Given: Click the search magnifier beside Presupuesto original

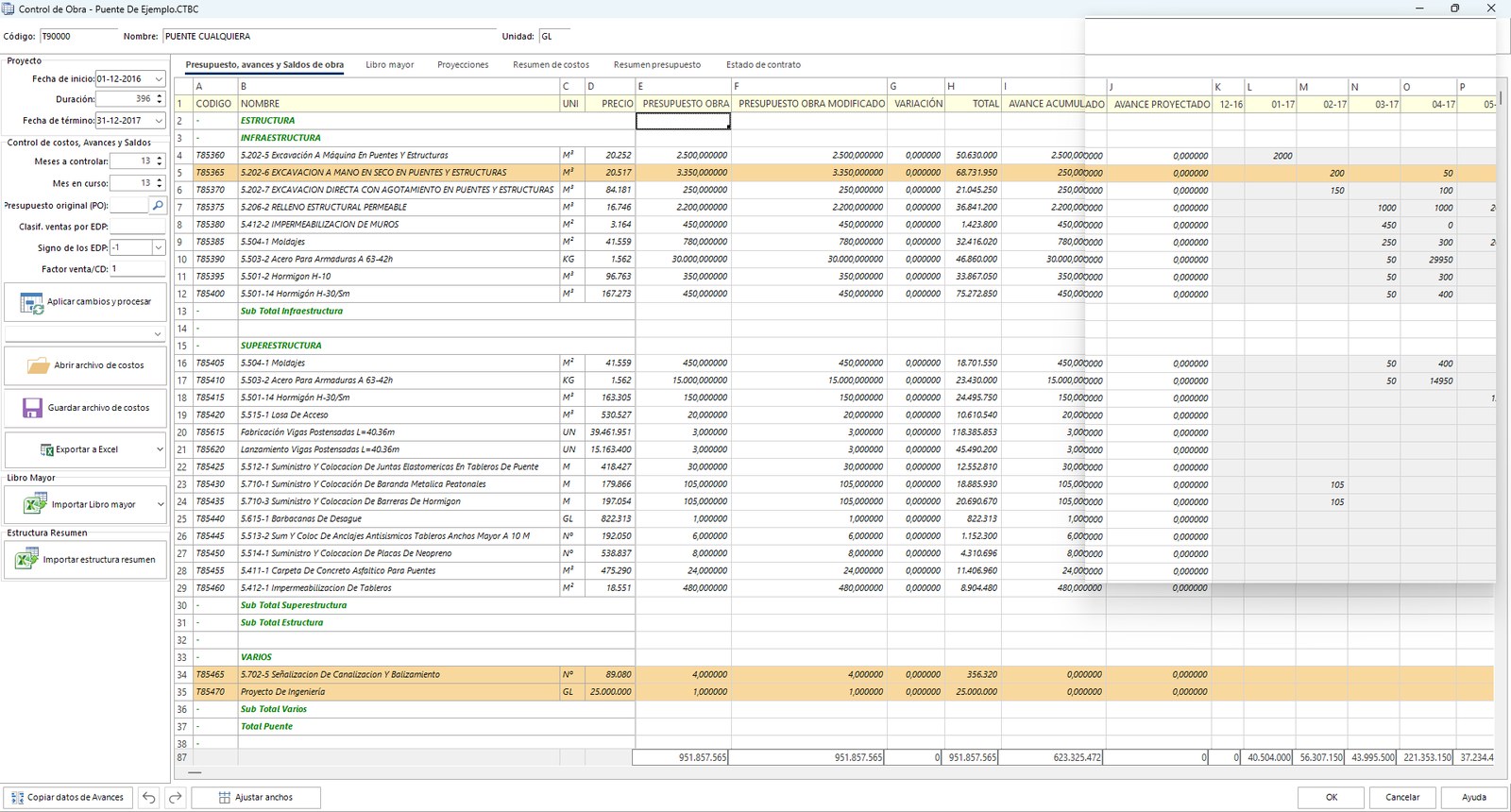Looking at the screenshot, I should 158,205.
